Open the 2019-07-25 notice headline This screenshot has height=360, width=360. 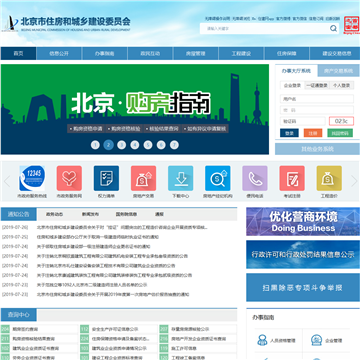point(98,237)
